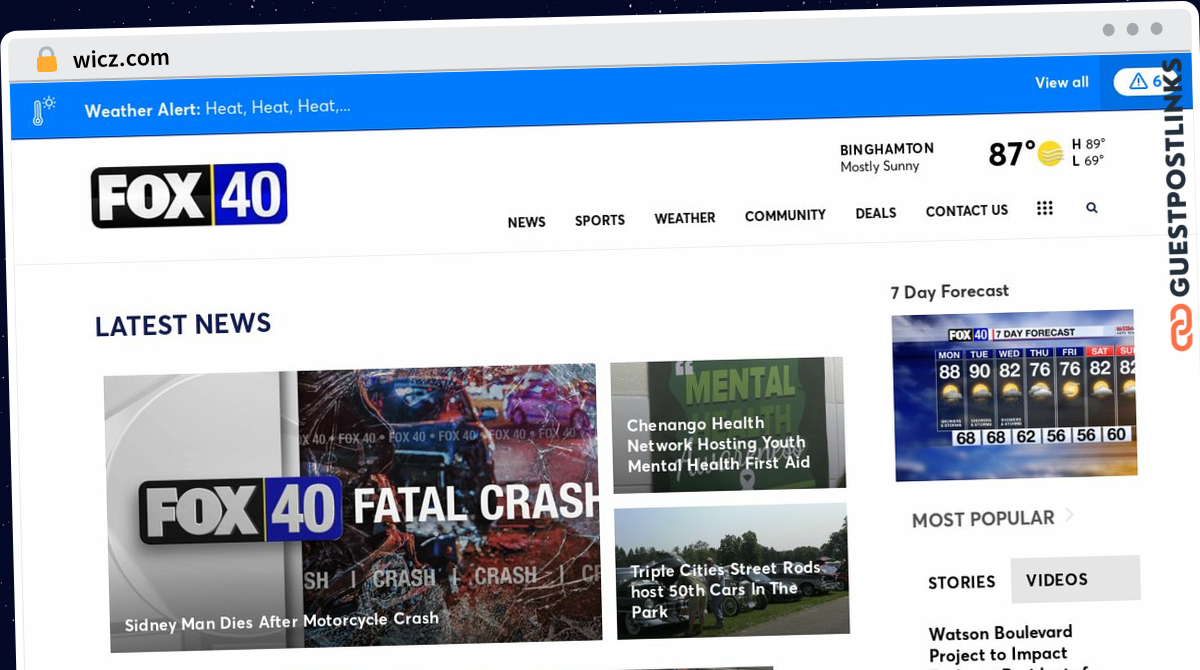Open the DEALS menu
The image size is (1200, 670).
click(x=876, y=213)
